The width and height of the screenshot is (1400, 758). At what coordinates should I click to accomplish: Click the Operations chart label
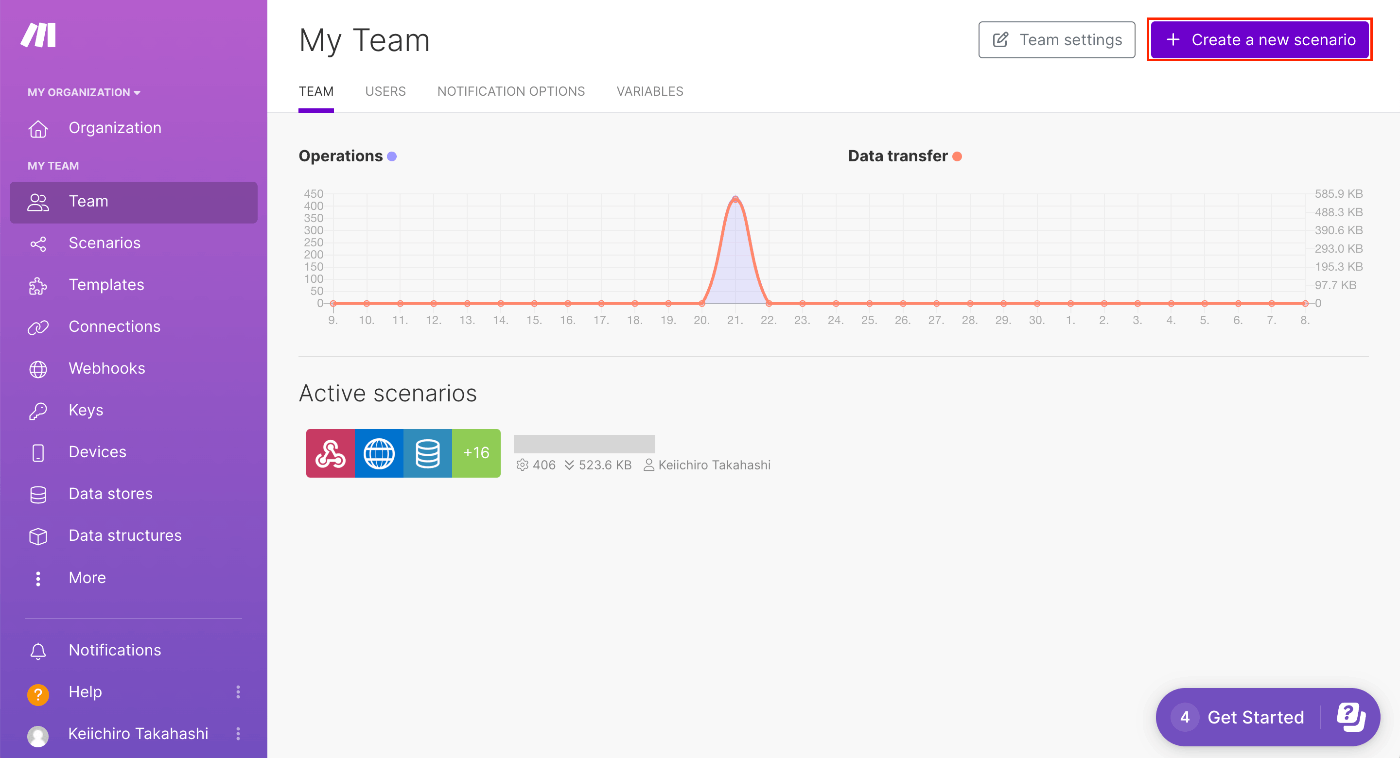340,156
